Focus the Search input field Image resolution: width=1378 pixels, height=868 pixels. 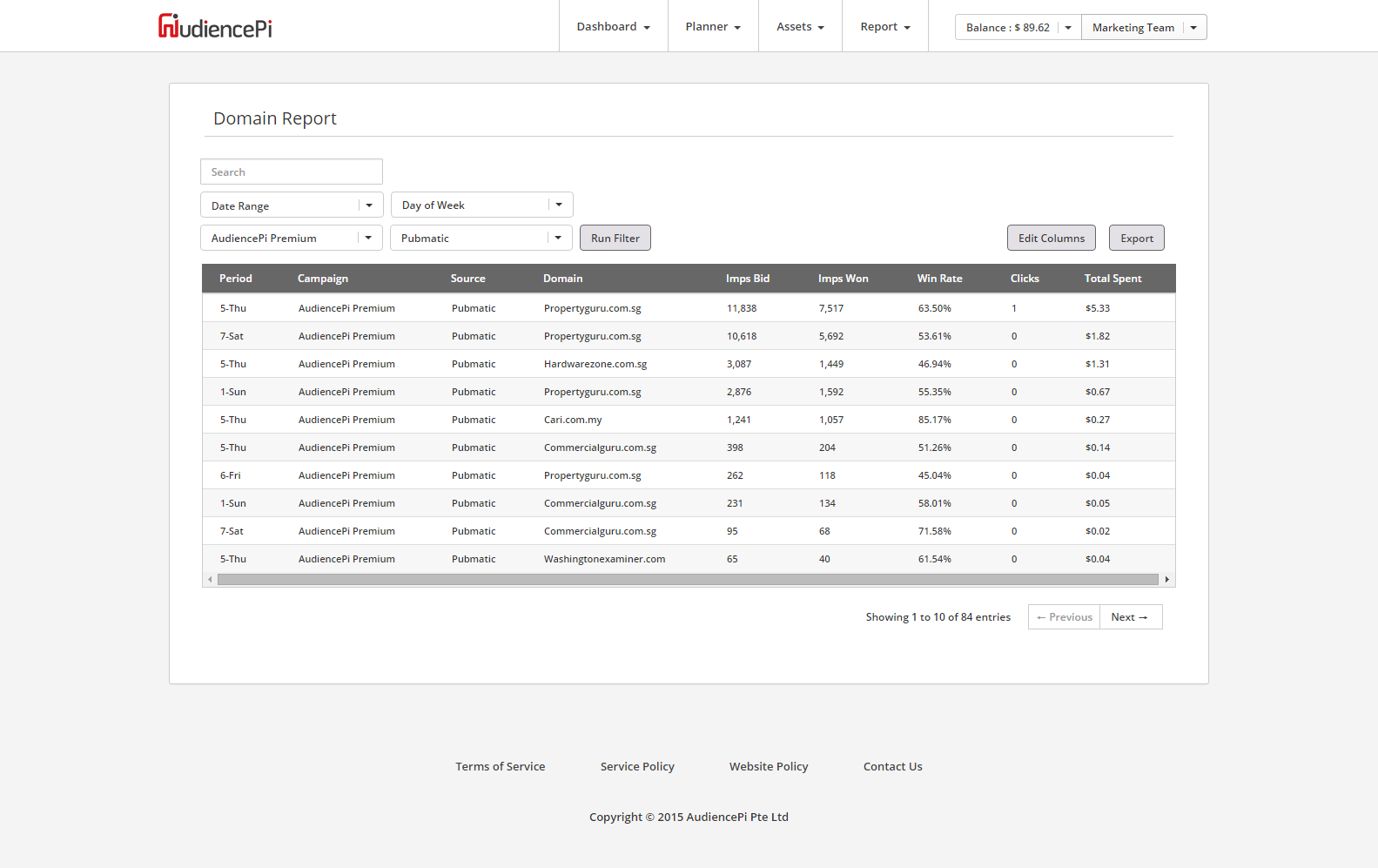pos(292,172)
